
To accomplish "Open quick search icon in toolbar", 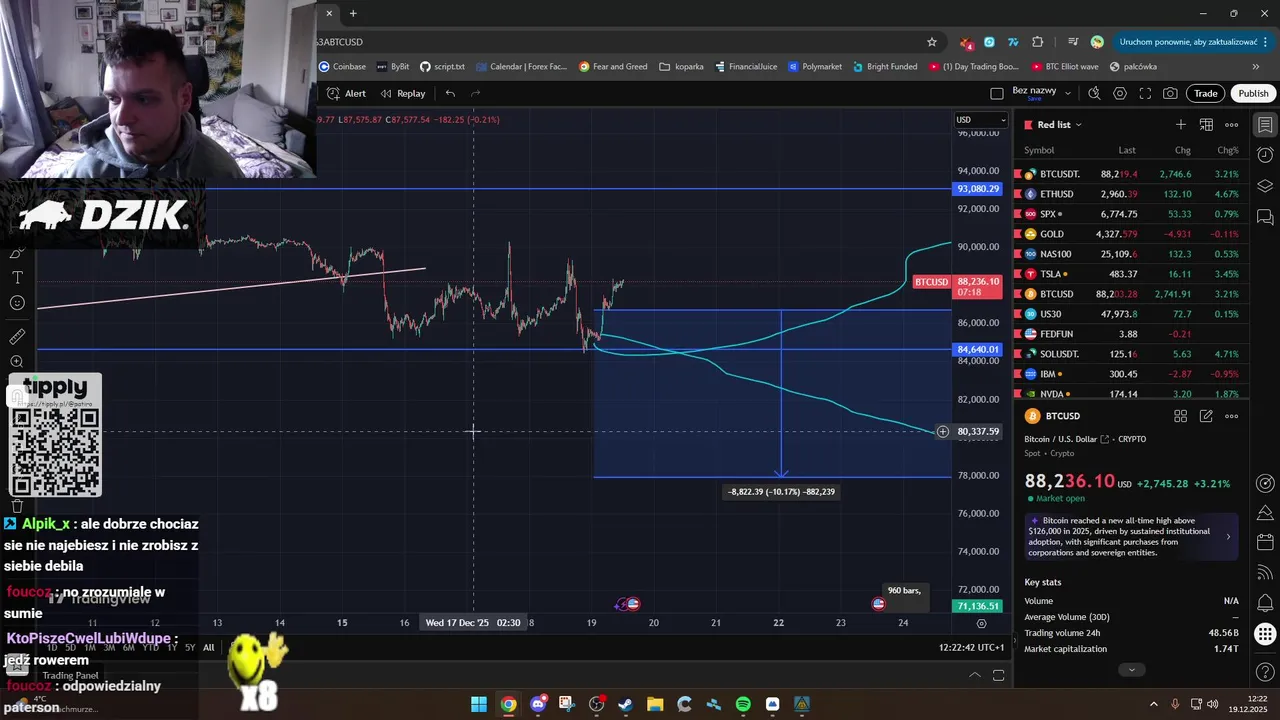I will tap(1094, 93).
